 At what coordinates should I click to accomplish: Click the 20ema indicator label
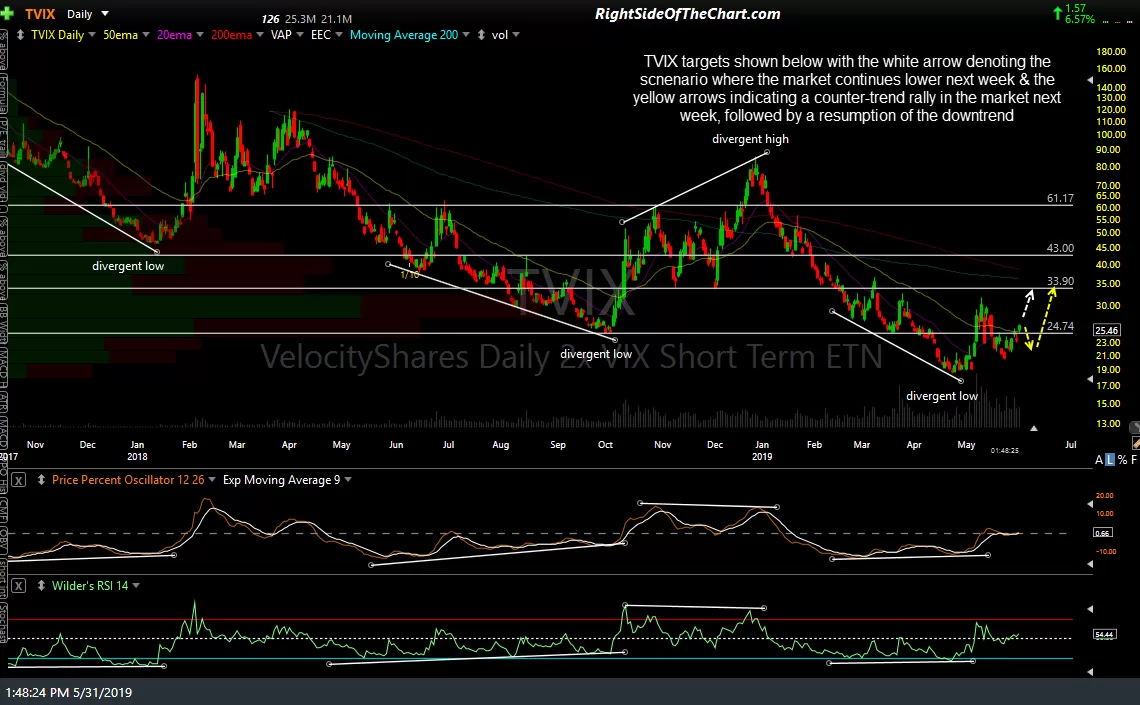coord(174,35)
